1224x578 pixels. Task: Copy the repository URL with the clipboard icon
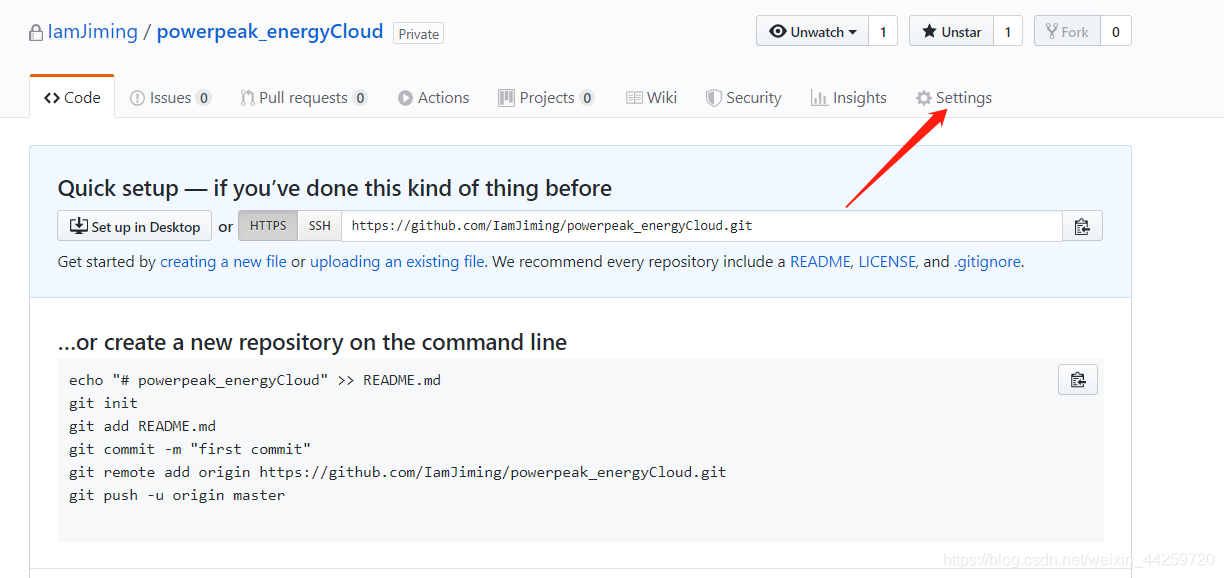[x=1082, y=226]
